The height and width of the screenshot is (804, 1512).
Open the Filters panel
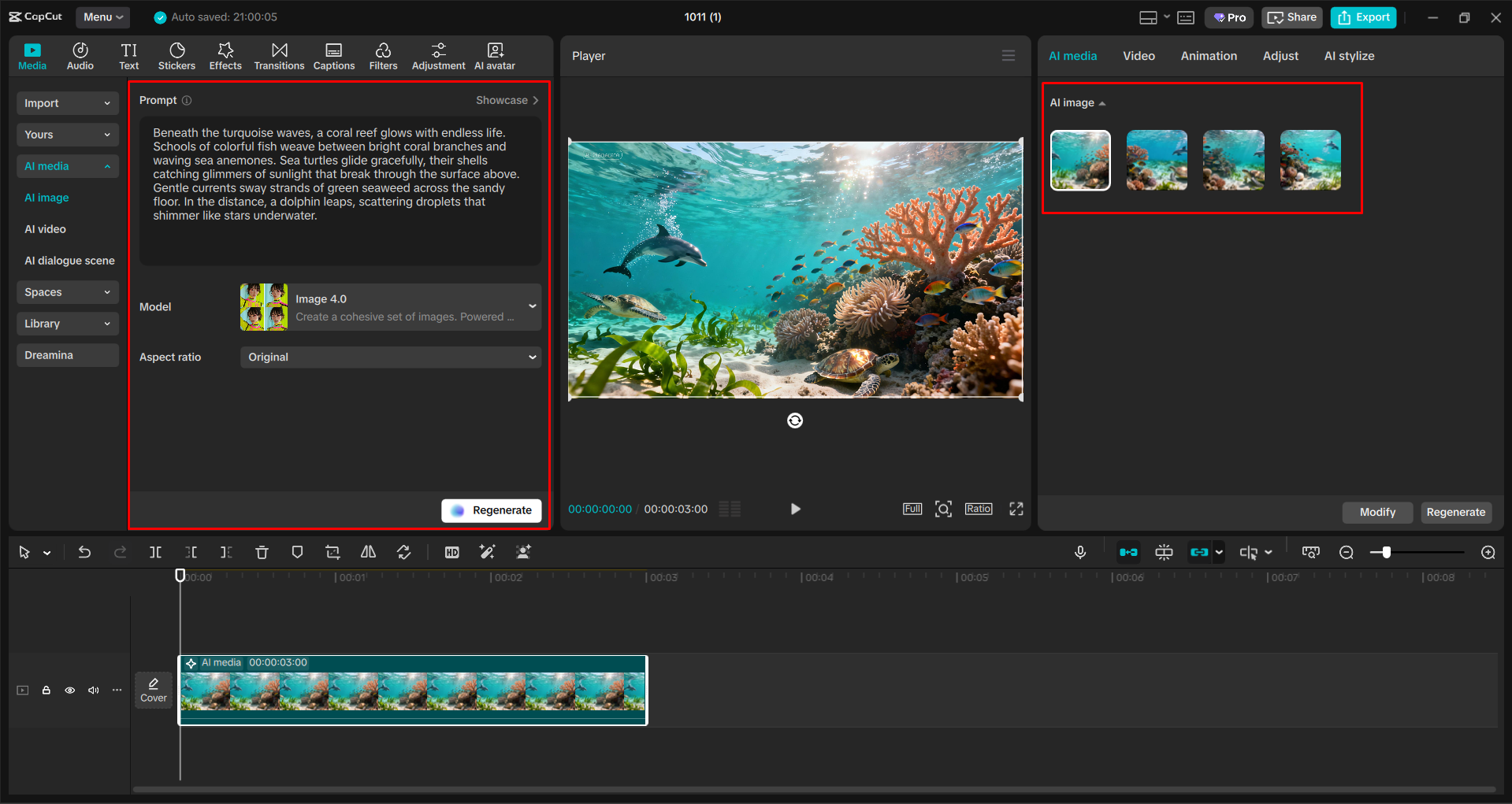point(384,57)
